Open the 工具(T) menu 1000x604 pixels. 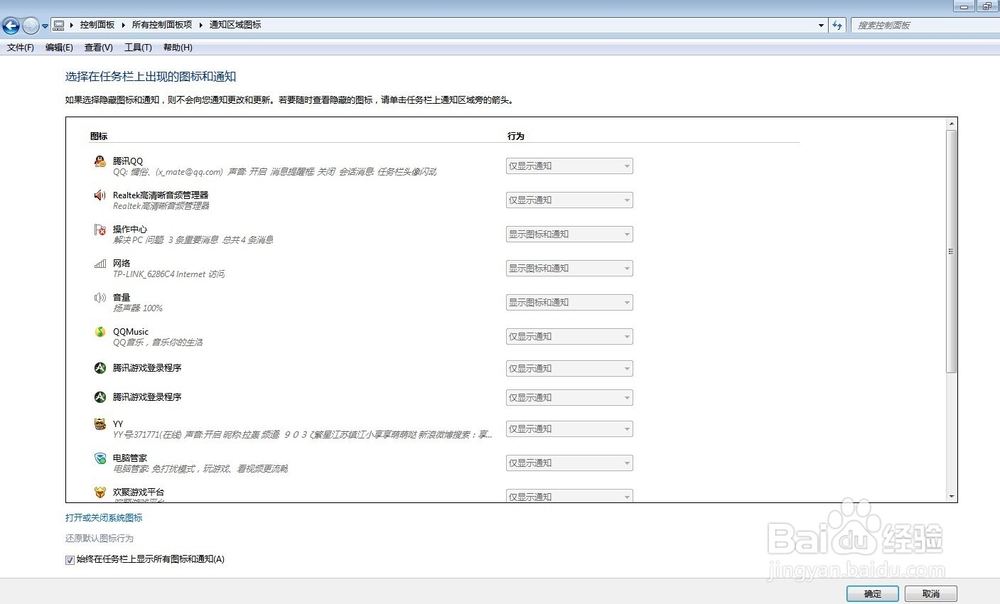point(138,47)
